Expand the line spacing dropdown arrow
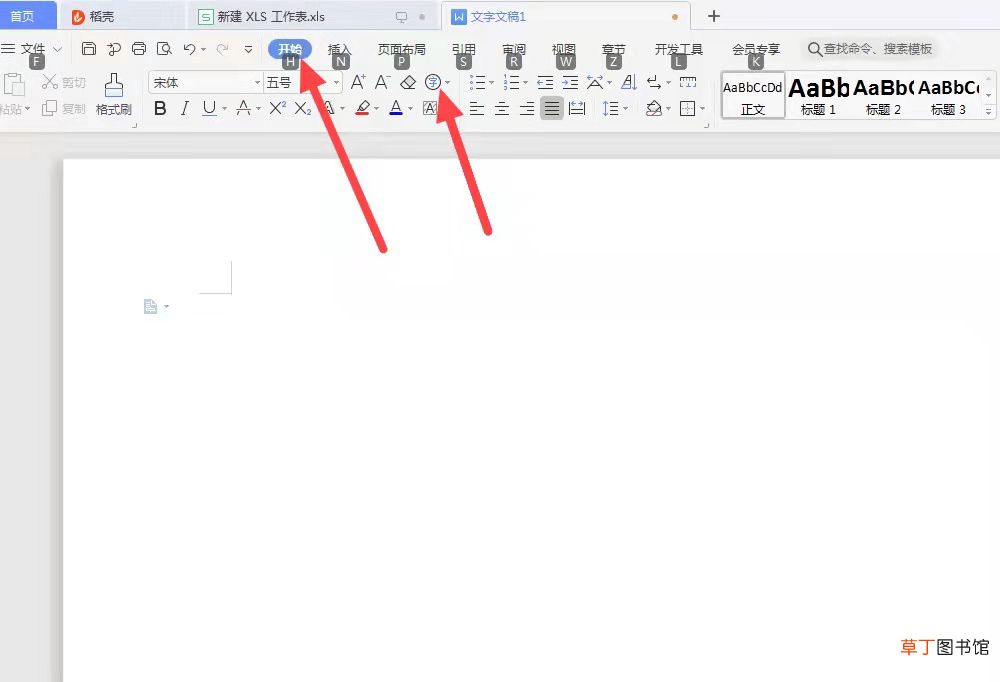1000x682 pixels. [x=626, y=108]
